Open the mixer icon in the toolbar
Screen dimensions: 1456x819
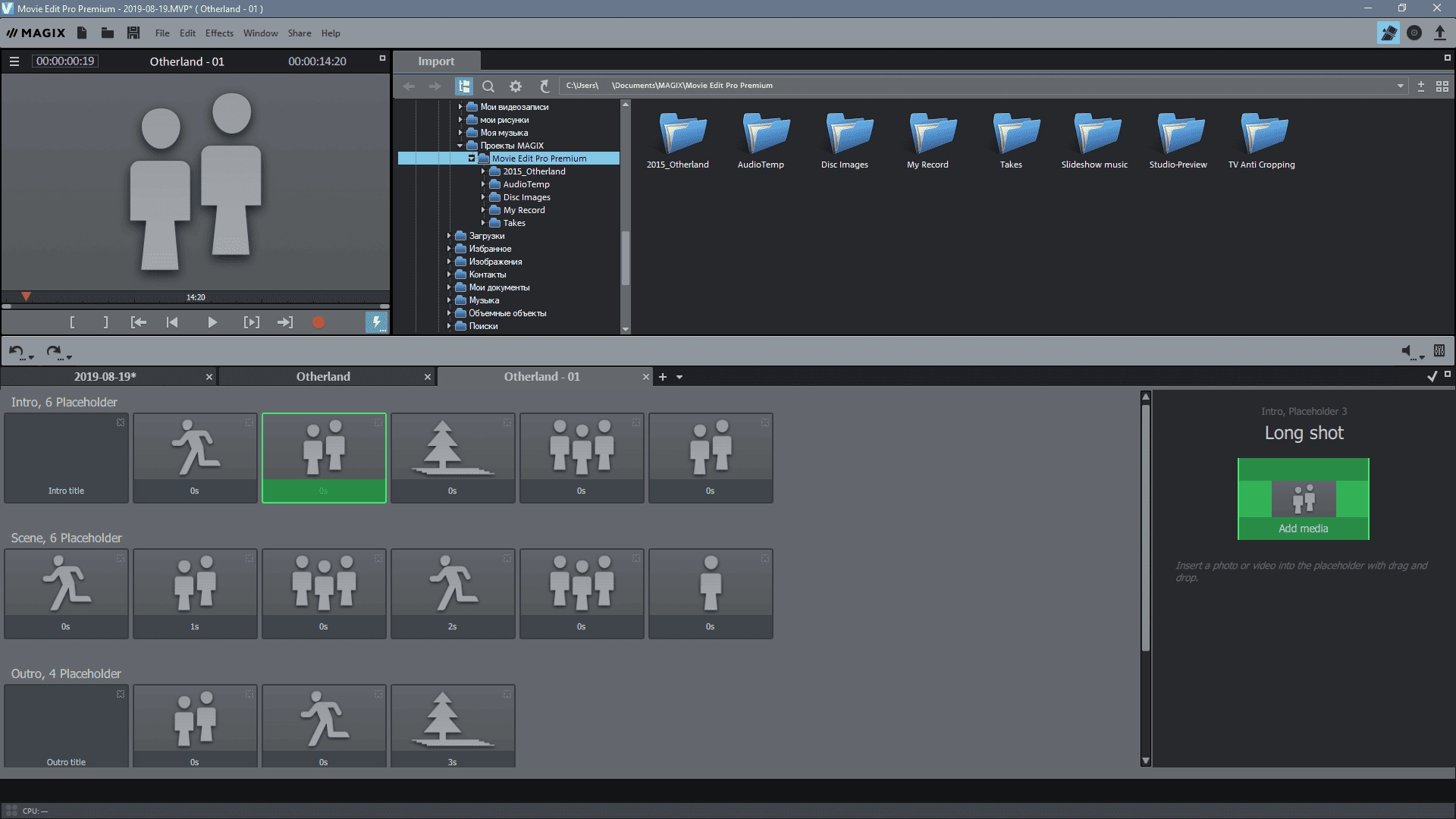click(1439, 350)
